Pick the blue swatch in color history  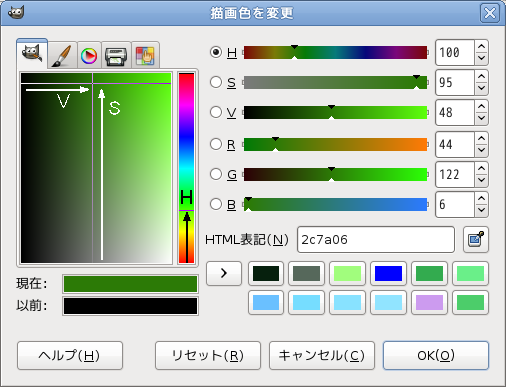[388, 273]
